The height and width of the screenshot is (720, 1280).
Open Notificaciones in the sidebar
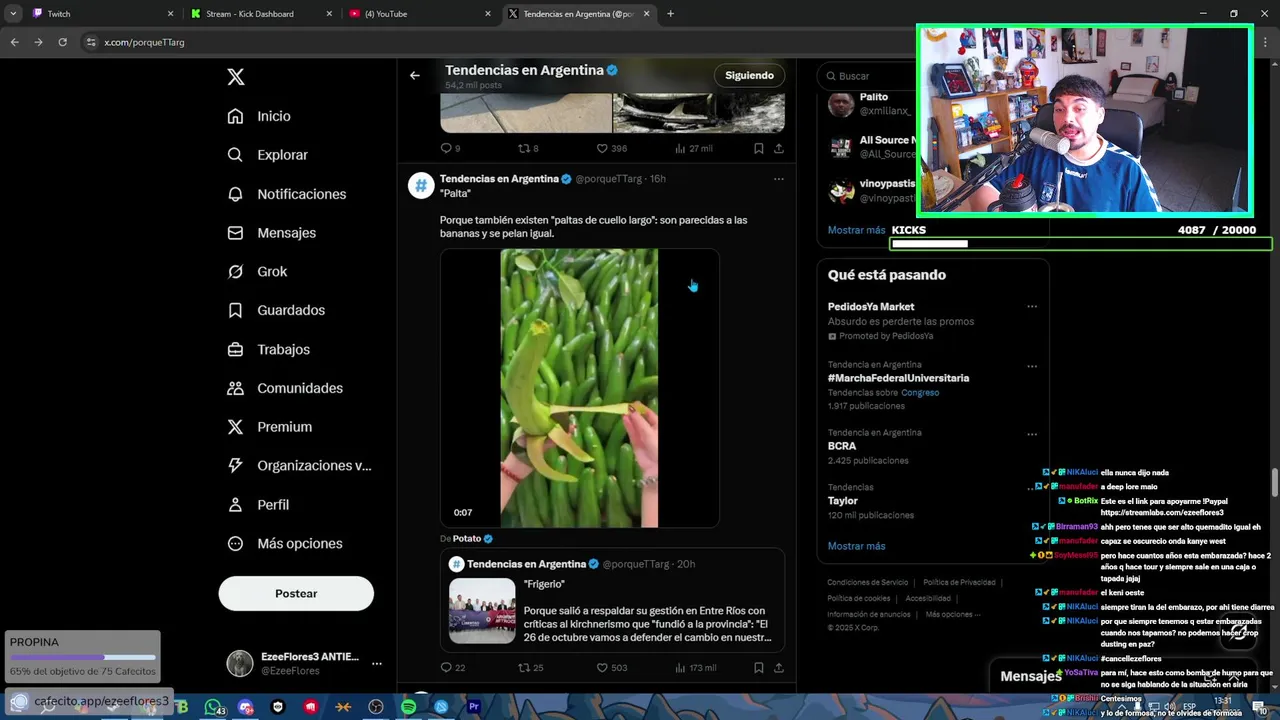point(286,194)
